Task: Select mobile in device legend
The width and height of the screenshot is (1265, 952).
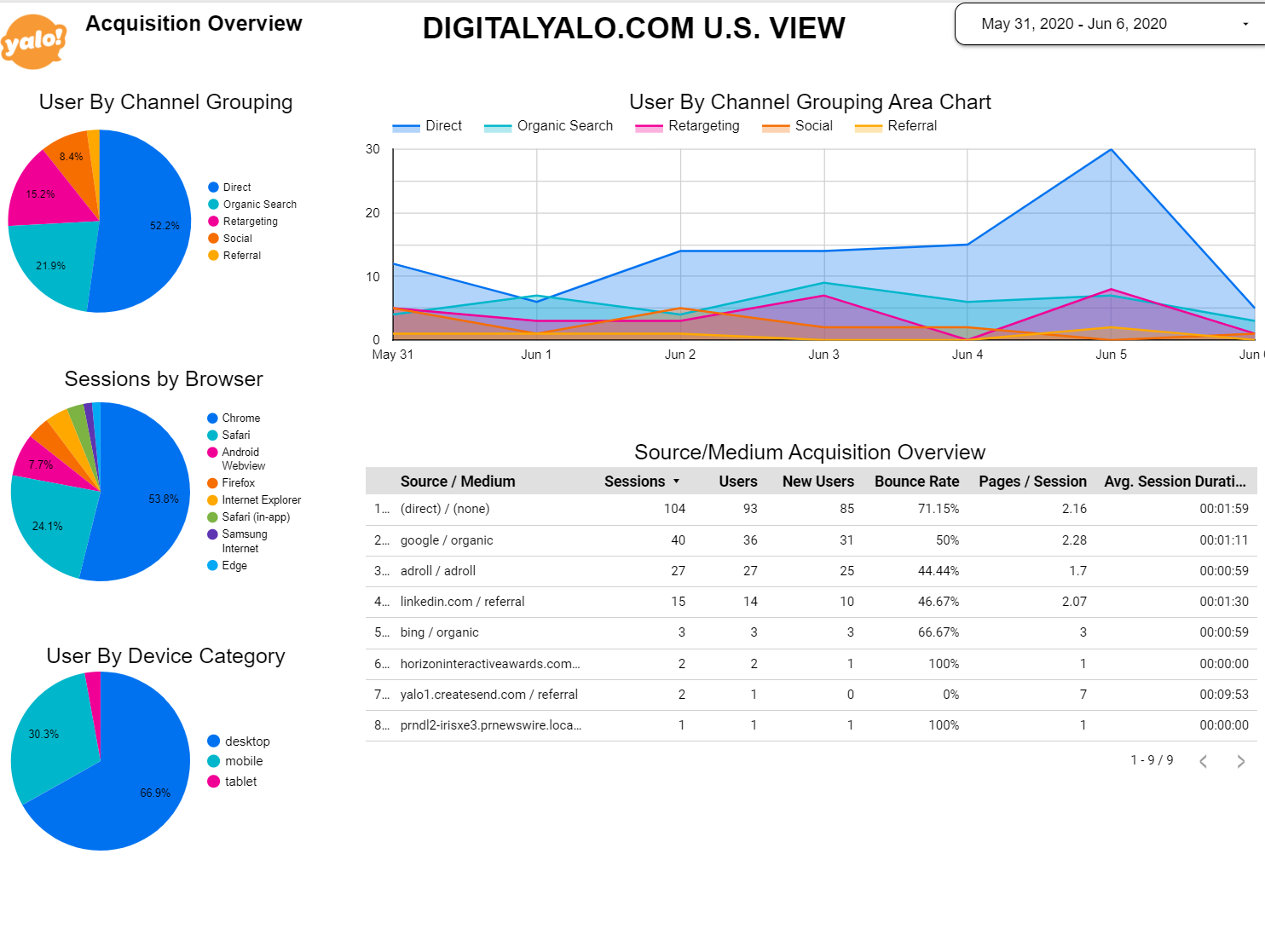Action: (x=235, y=761)
